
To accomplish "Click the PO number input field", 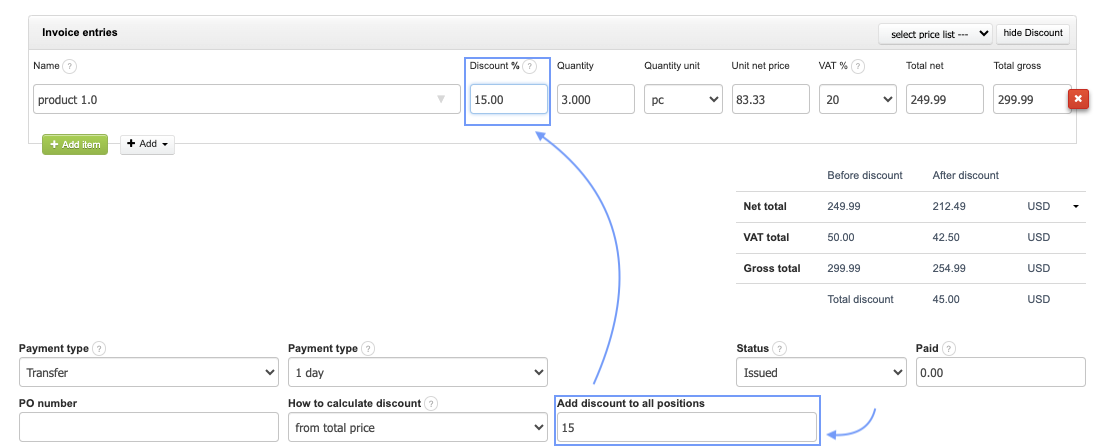I will 148,428.
